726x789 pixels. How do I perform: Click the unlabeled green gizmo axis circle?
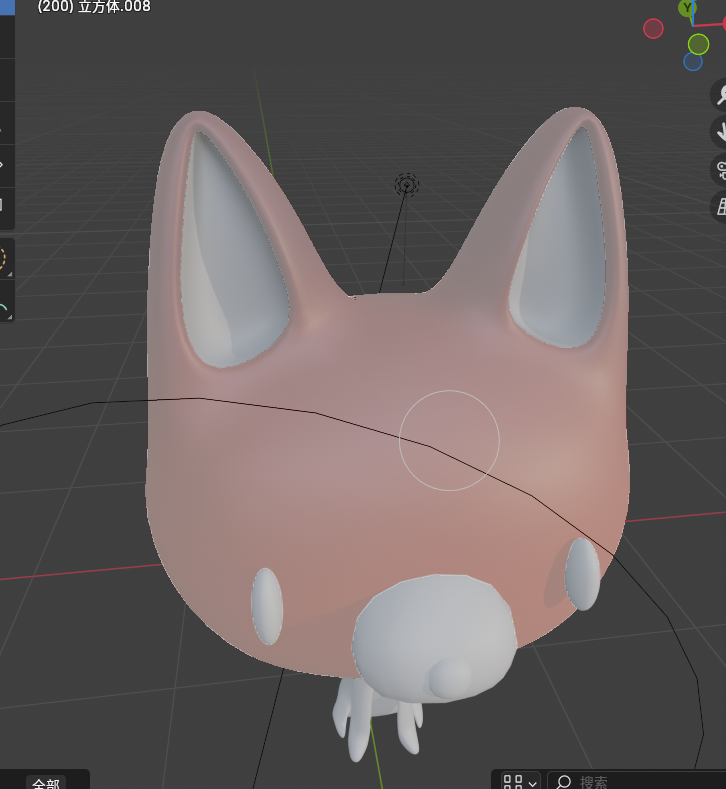[x=698, y=44]
